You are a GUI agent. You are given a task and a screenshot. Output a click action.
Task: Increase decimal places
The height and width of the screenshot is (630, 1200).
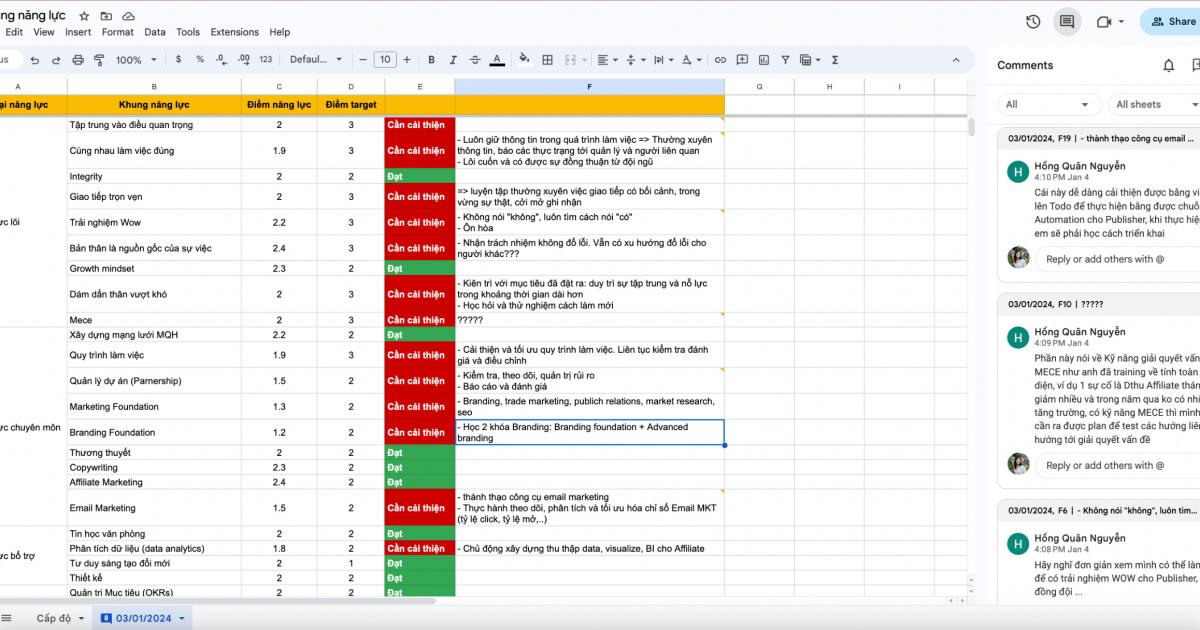[243, 60]
